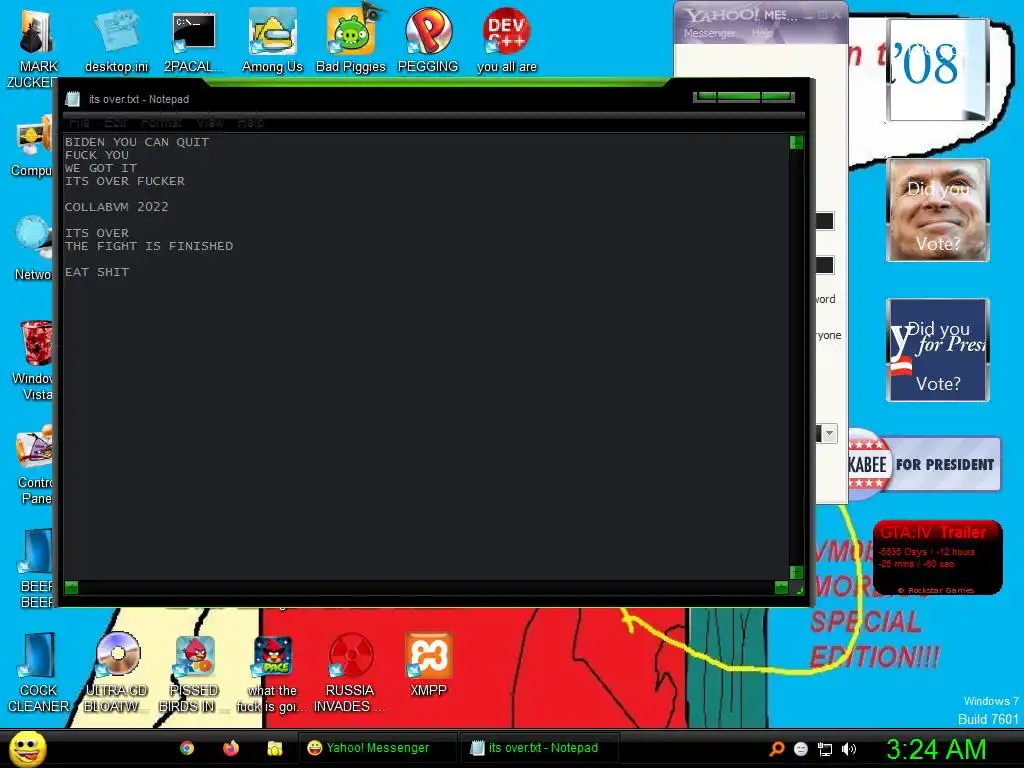Open the dimmed Notepad Help menu
Image resolution: width=1024 pixels, height=768 pixels.
tap(251, 122)
